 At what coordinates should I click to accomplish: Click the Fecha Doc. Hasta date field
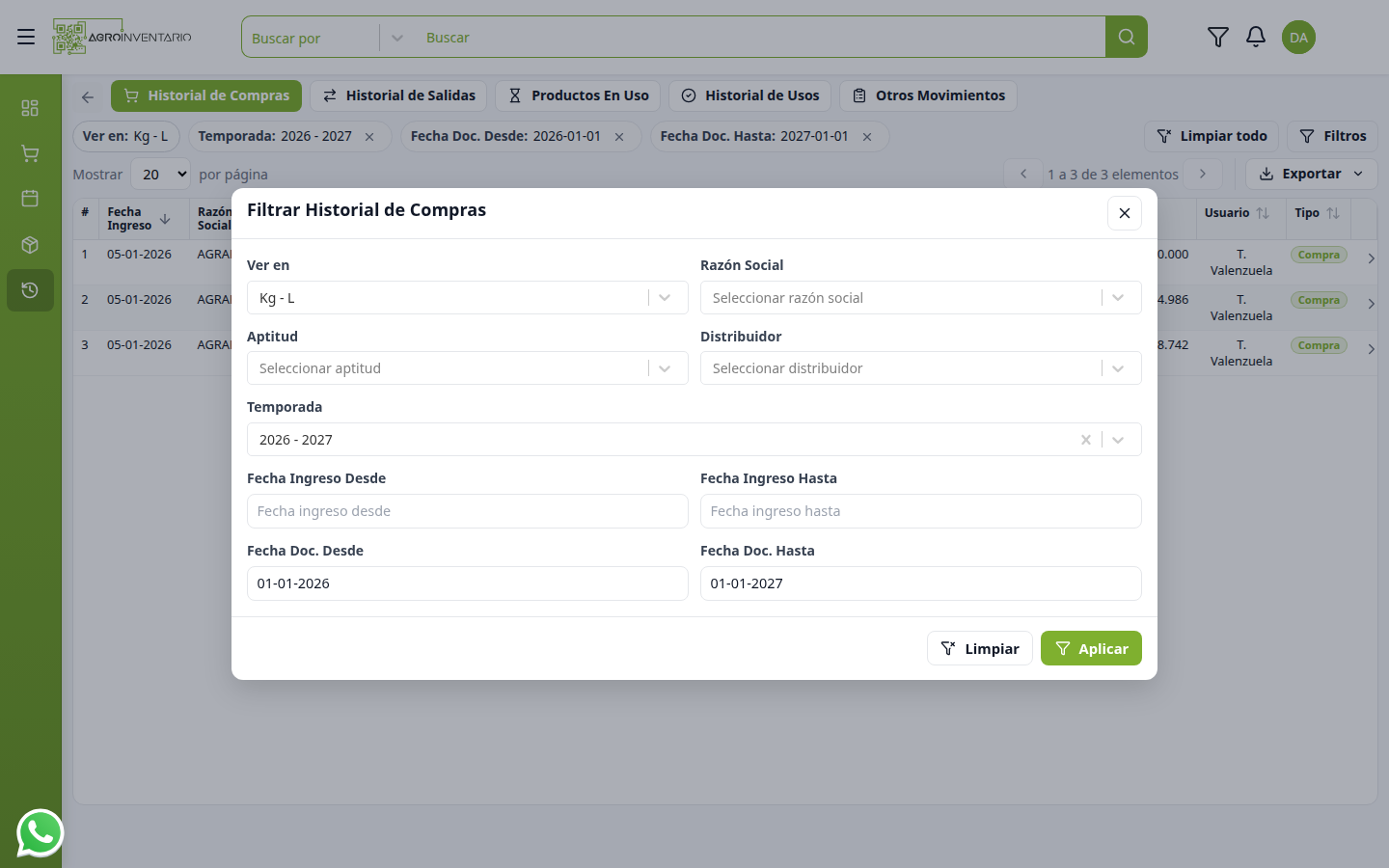pyautogui.click(x=921, y=583)
